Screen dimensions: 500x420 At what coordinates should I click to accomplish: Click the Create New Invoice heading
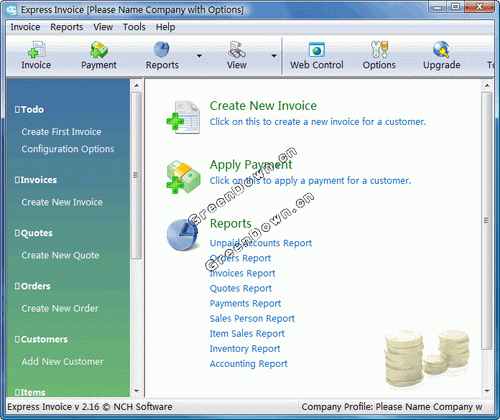pos(263,106)
